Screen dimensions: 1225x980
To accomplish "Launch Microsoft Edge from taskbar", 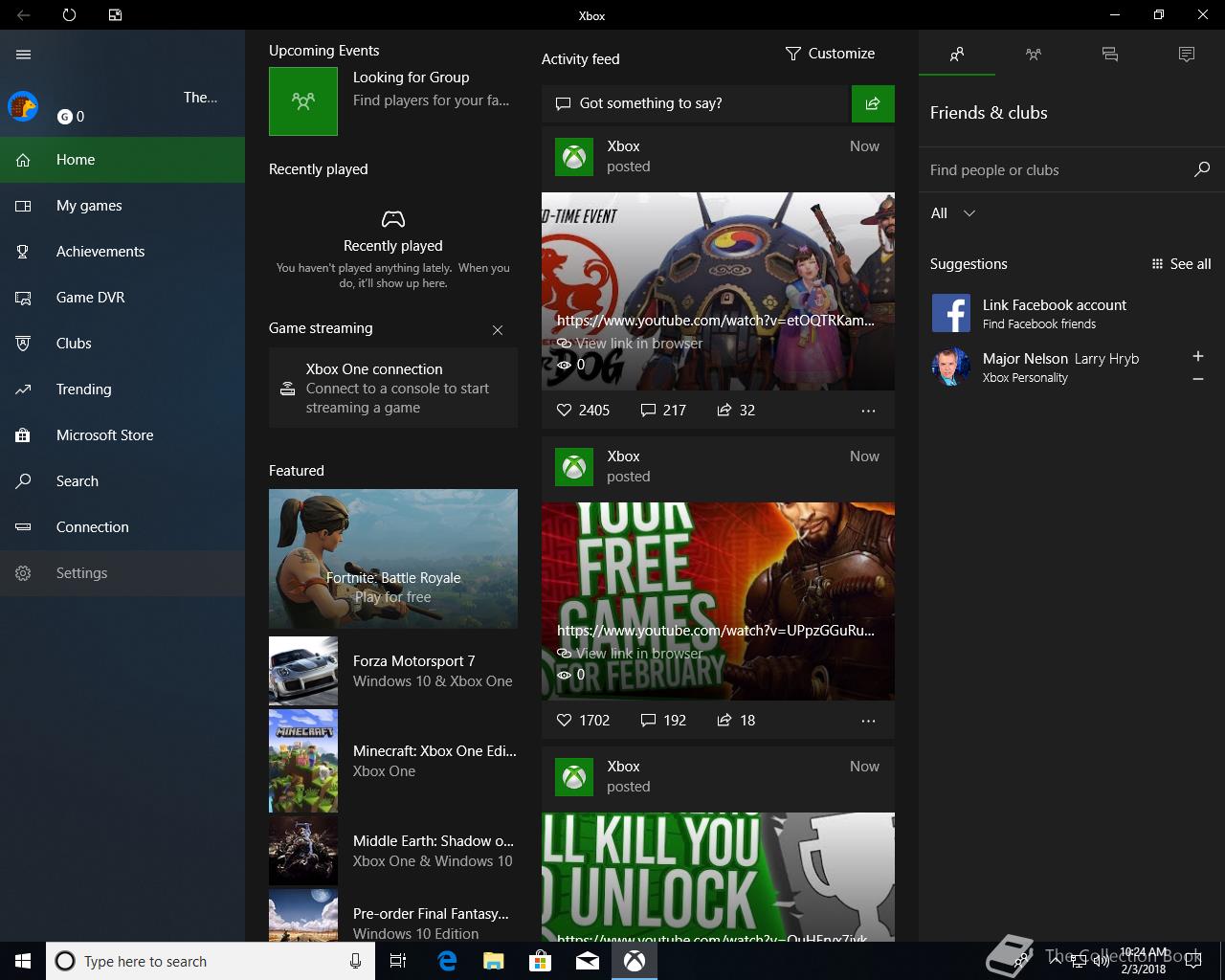I will pos(446,961).
